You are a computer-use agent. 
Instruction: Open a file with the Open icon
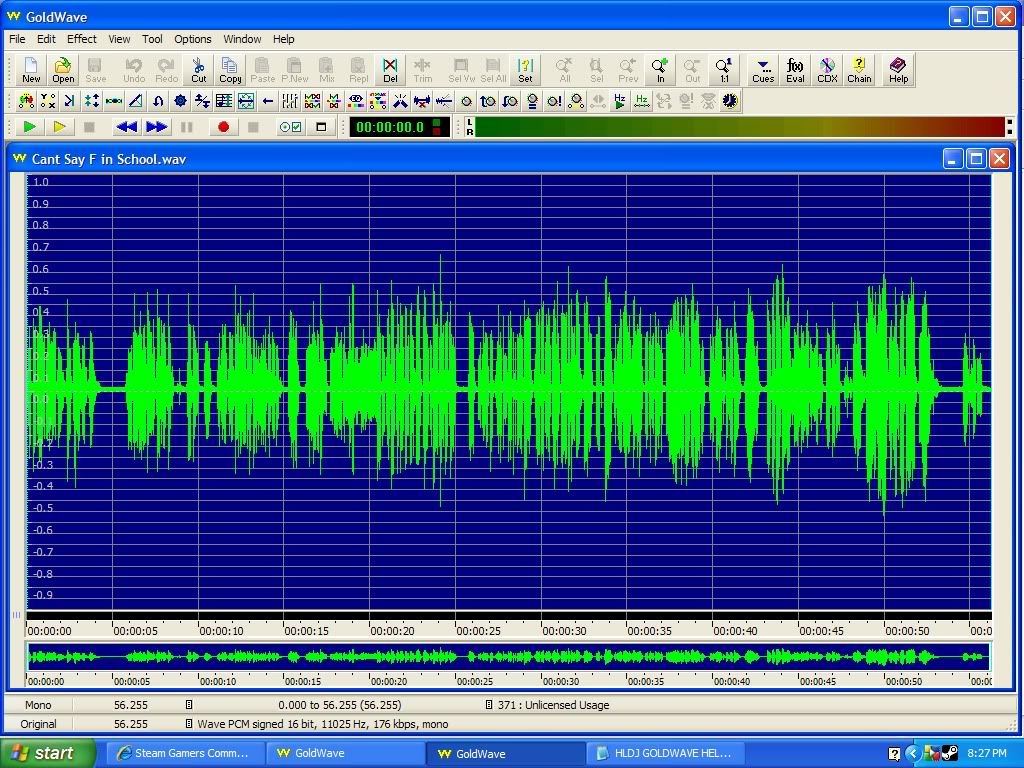point(63,70)
